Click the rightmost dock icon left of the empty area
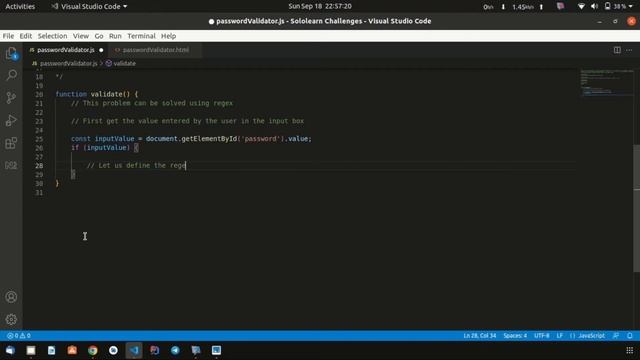This screenshot has height=360, width=640. click(x=216, y=350)
